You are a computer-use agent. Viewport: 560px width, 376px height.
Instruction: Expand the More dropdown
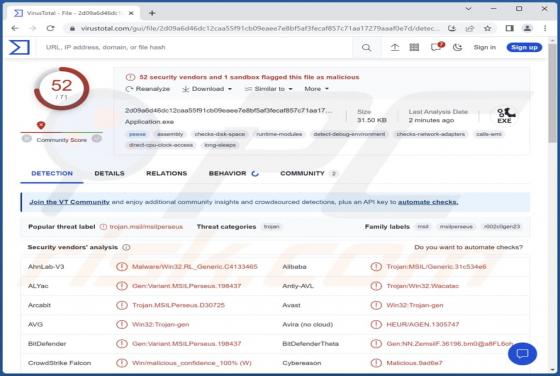coord(316,89)
